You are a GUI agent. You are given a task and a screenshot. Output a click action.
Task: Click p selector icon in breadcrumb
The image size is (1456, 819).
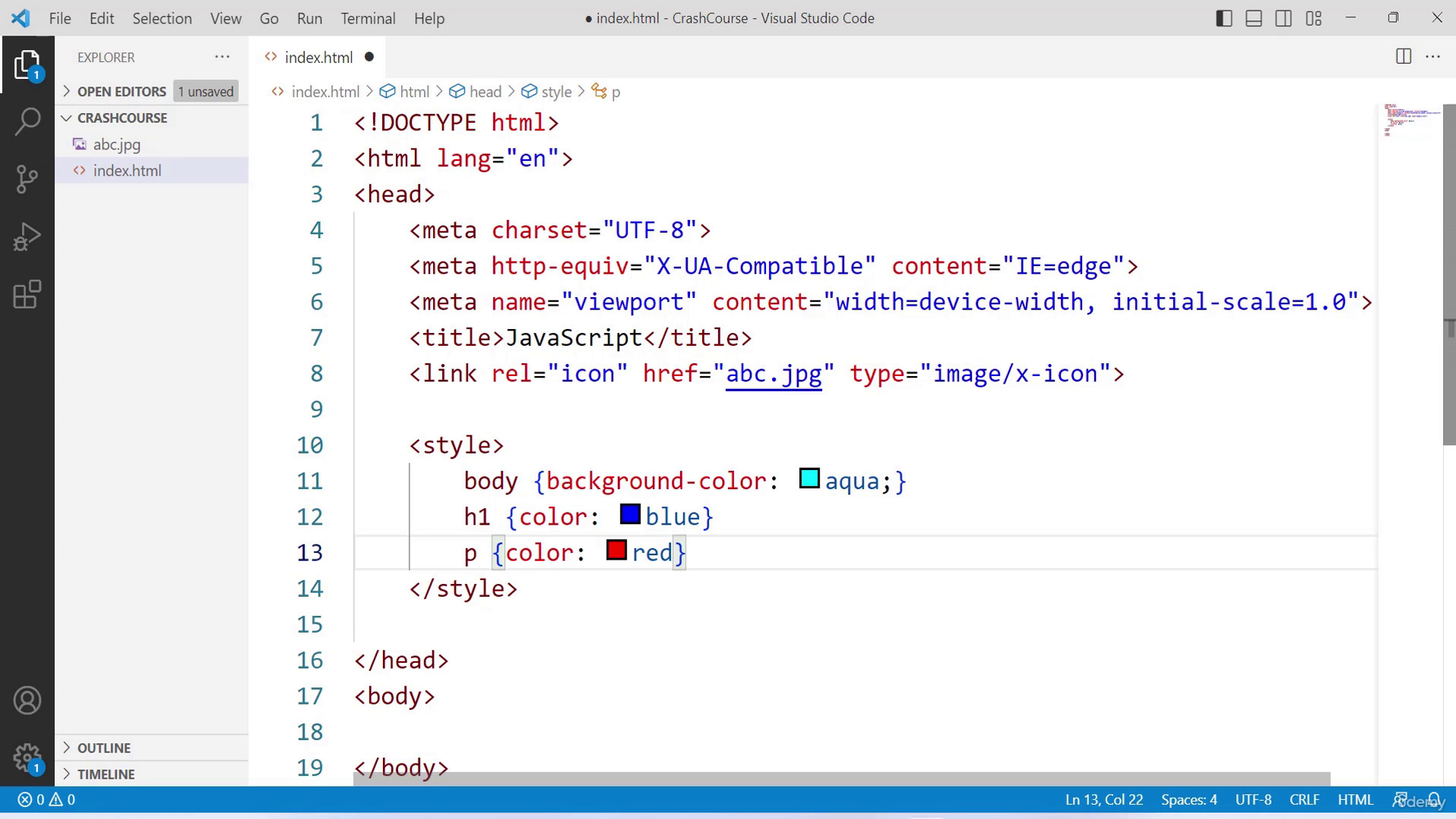pyautogui.click(x=599, y=92)
